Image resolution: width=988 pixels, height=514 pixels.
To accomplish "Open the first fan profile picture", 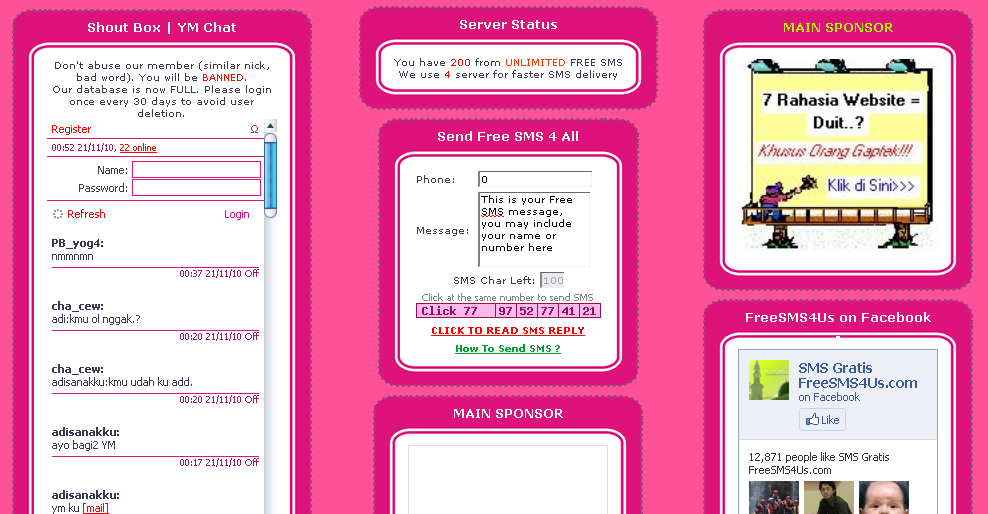I will [773, 498].
